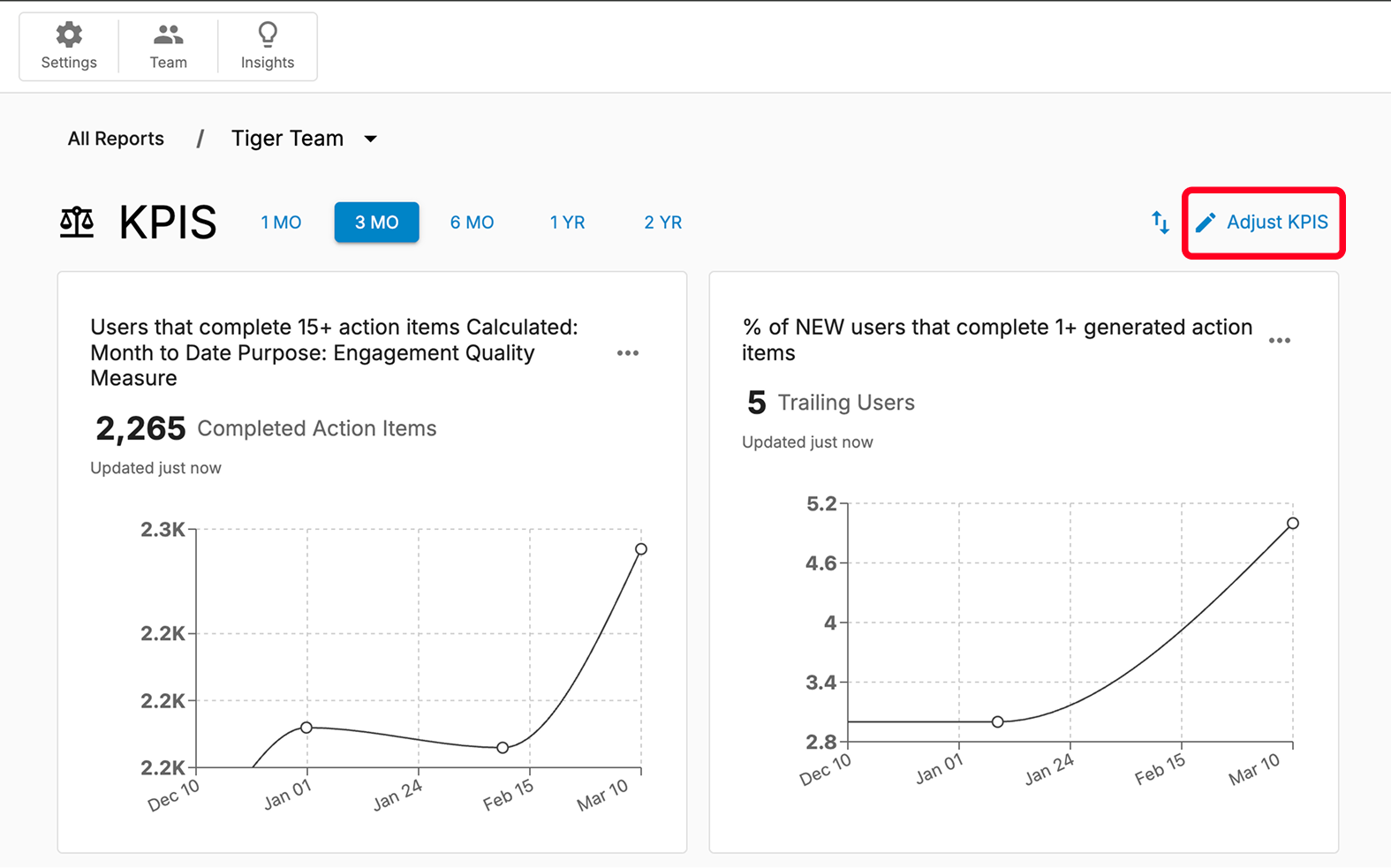Screen dimensions: 1391x868
Task: Open Insights via the lightbulb icon
Action: (x=268, y=34)
